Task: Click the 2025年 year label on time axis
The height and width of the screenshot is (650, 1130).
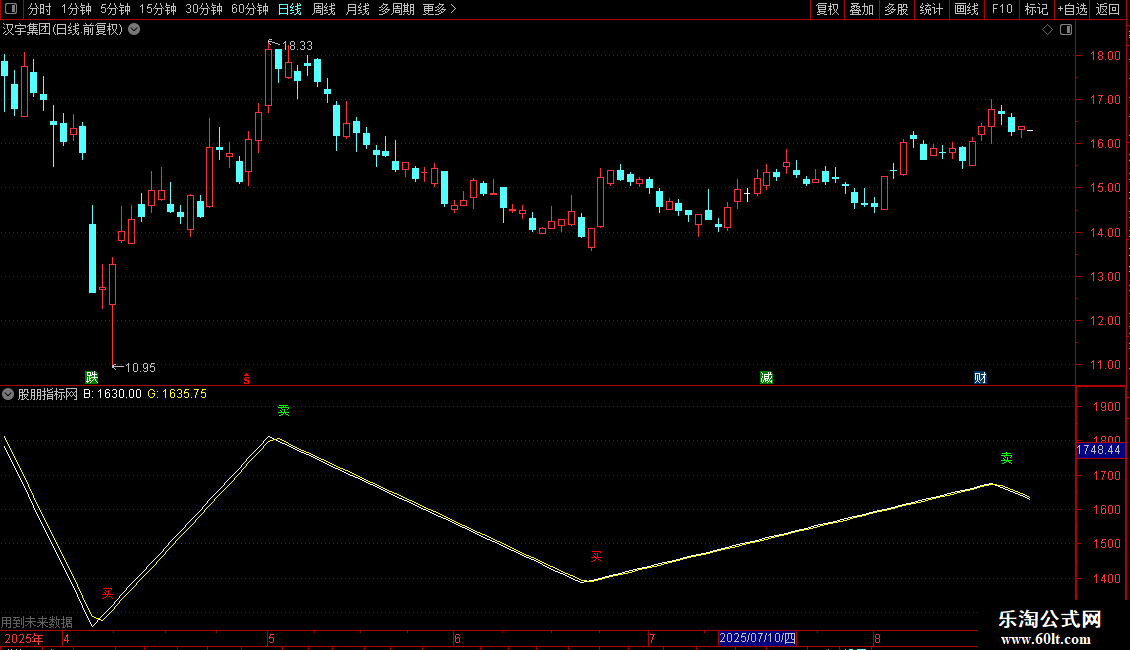Action: tap(23, 638)
